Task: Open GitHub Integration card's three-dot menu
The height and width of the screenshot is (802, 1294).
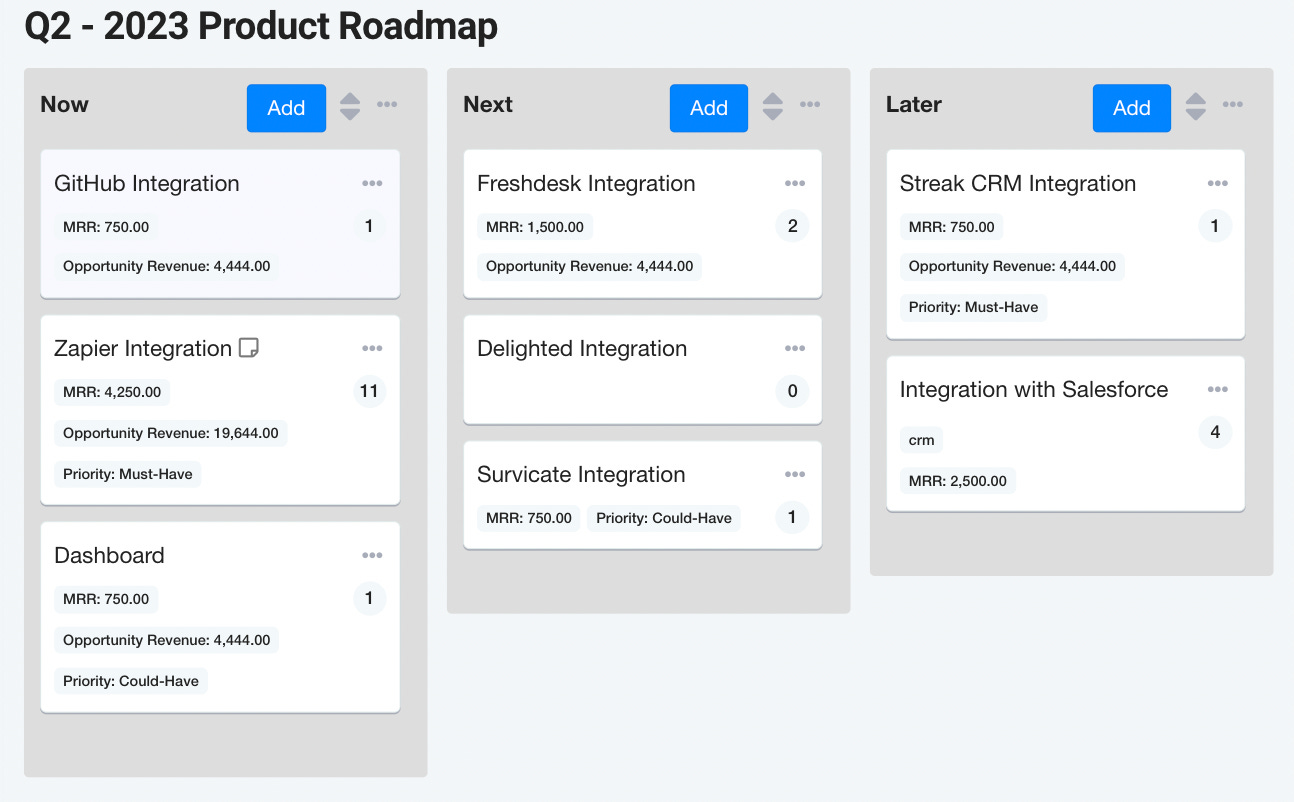Action: 372,183
